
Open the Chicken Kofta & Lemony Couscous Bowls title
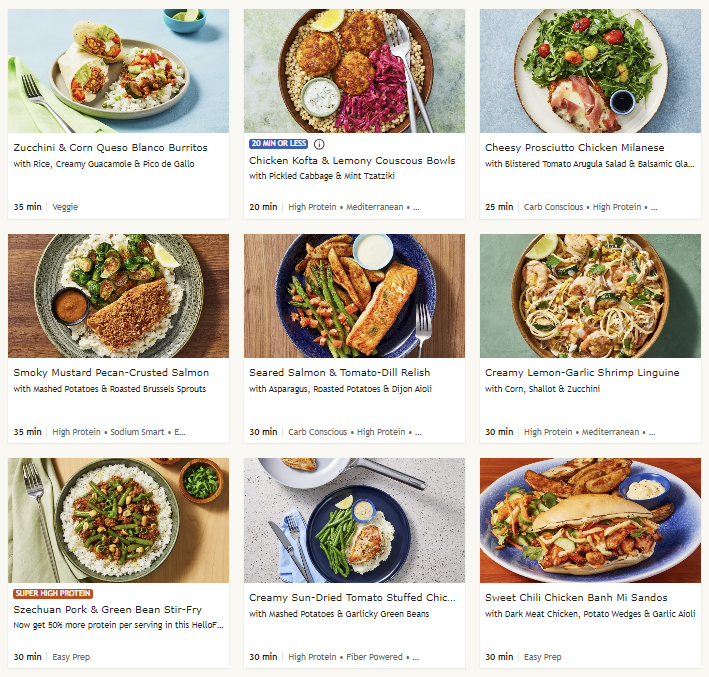point(352,161)
